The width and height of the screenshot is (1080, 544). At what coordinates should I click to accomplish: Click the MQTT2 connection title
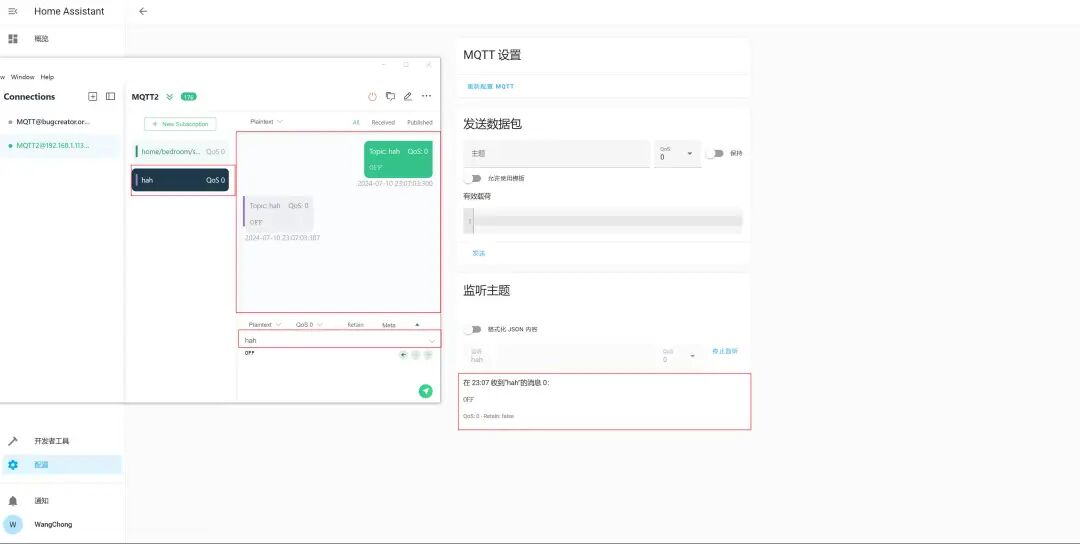click(145, 96)
